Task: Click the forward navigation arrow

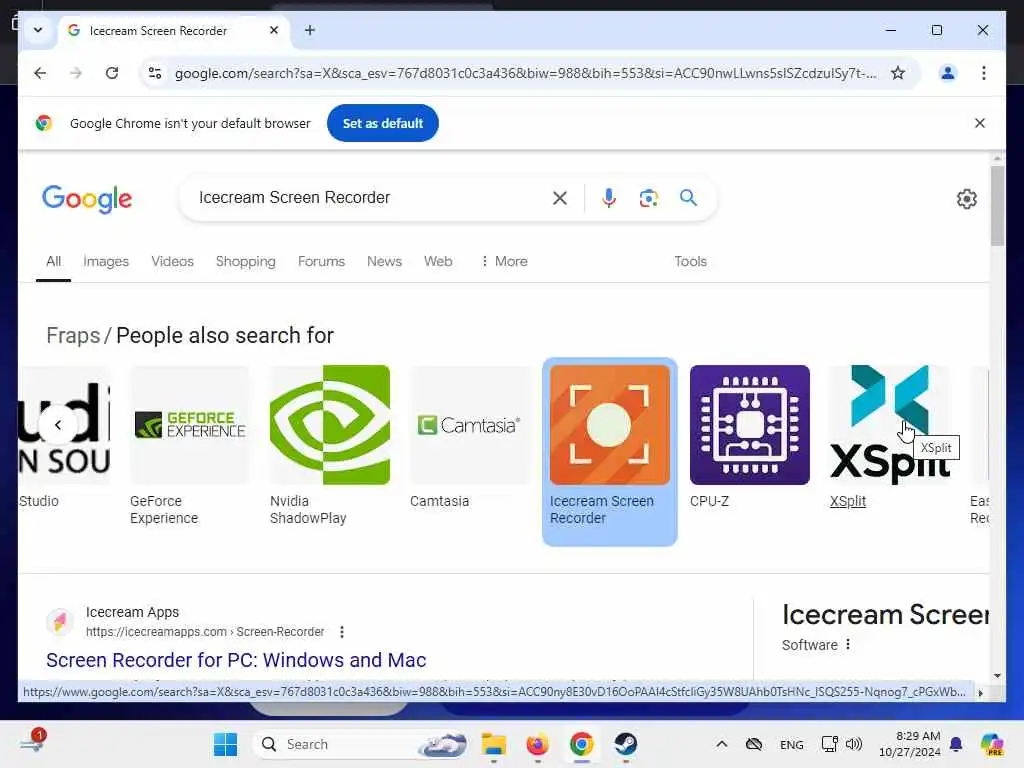Action: [x=76, y=73]
